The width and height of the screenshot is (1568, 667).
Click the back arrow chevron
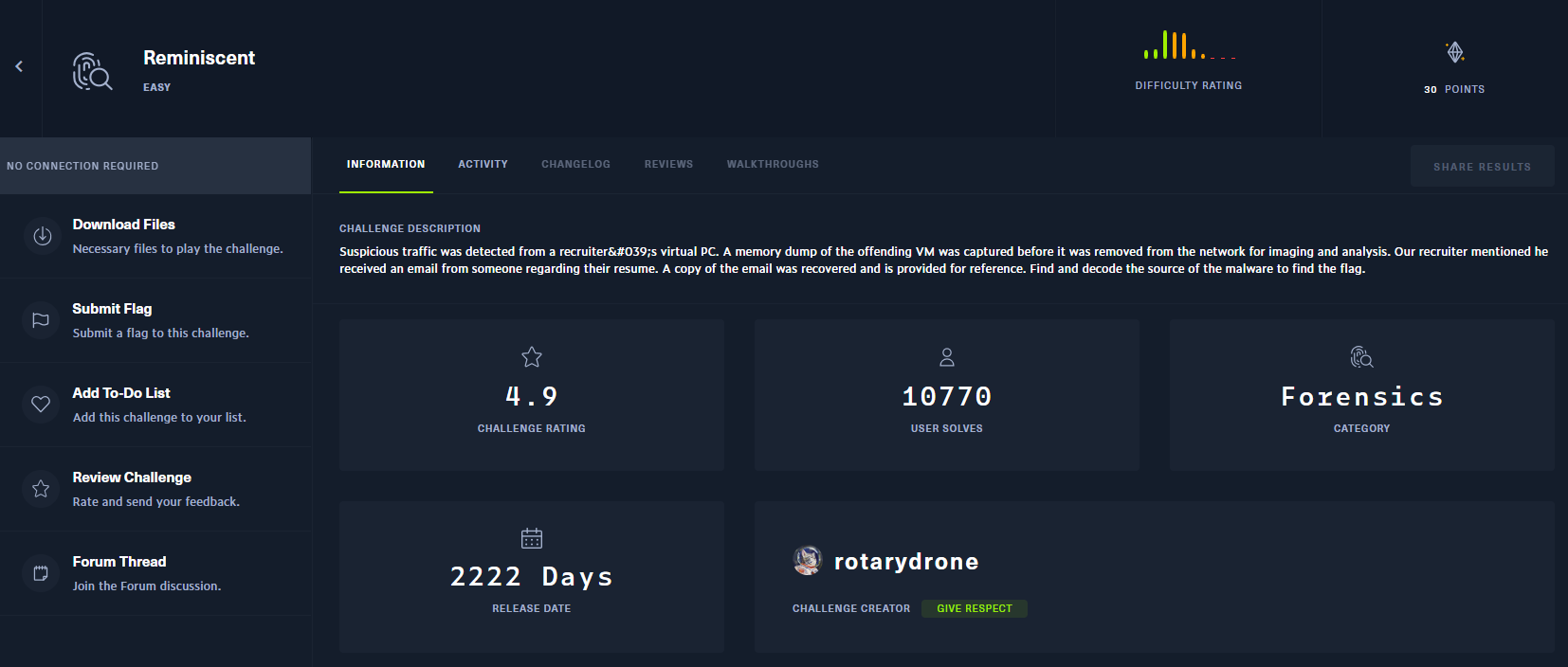coord(19,66)
